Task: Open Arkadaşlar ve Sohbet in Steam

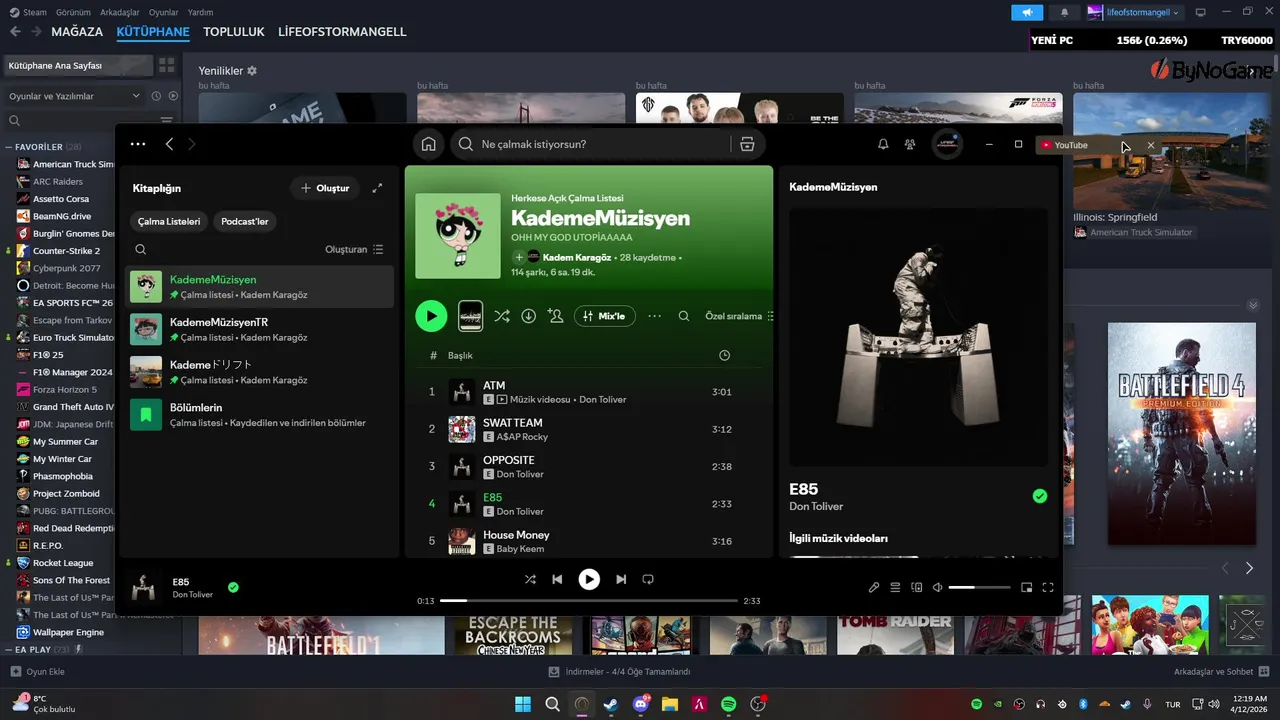Action: [1220, 672]
